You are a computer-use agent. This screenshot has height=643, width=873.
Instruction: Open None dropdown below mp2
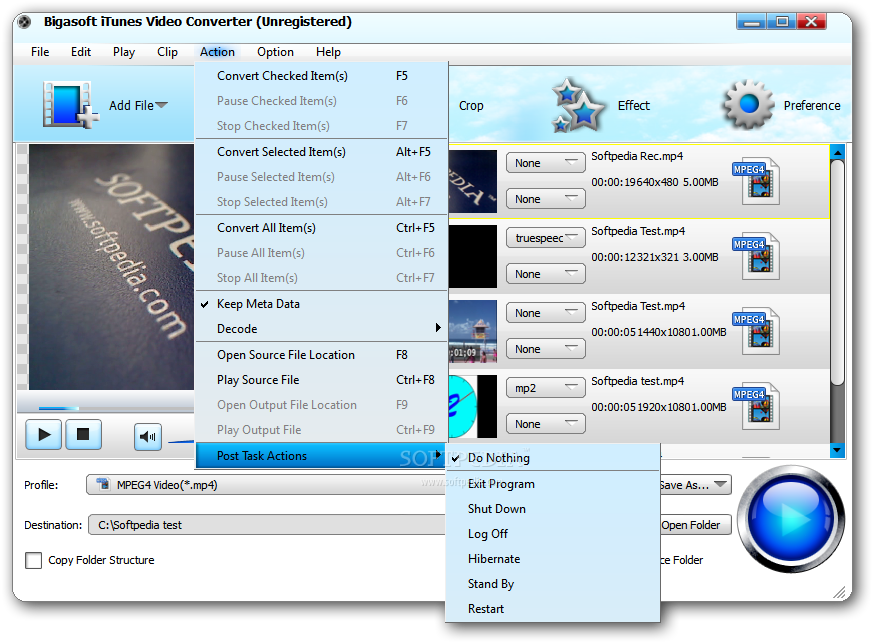pos(546,424)
